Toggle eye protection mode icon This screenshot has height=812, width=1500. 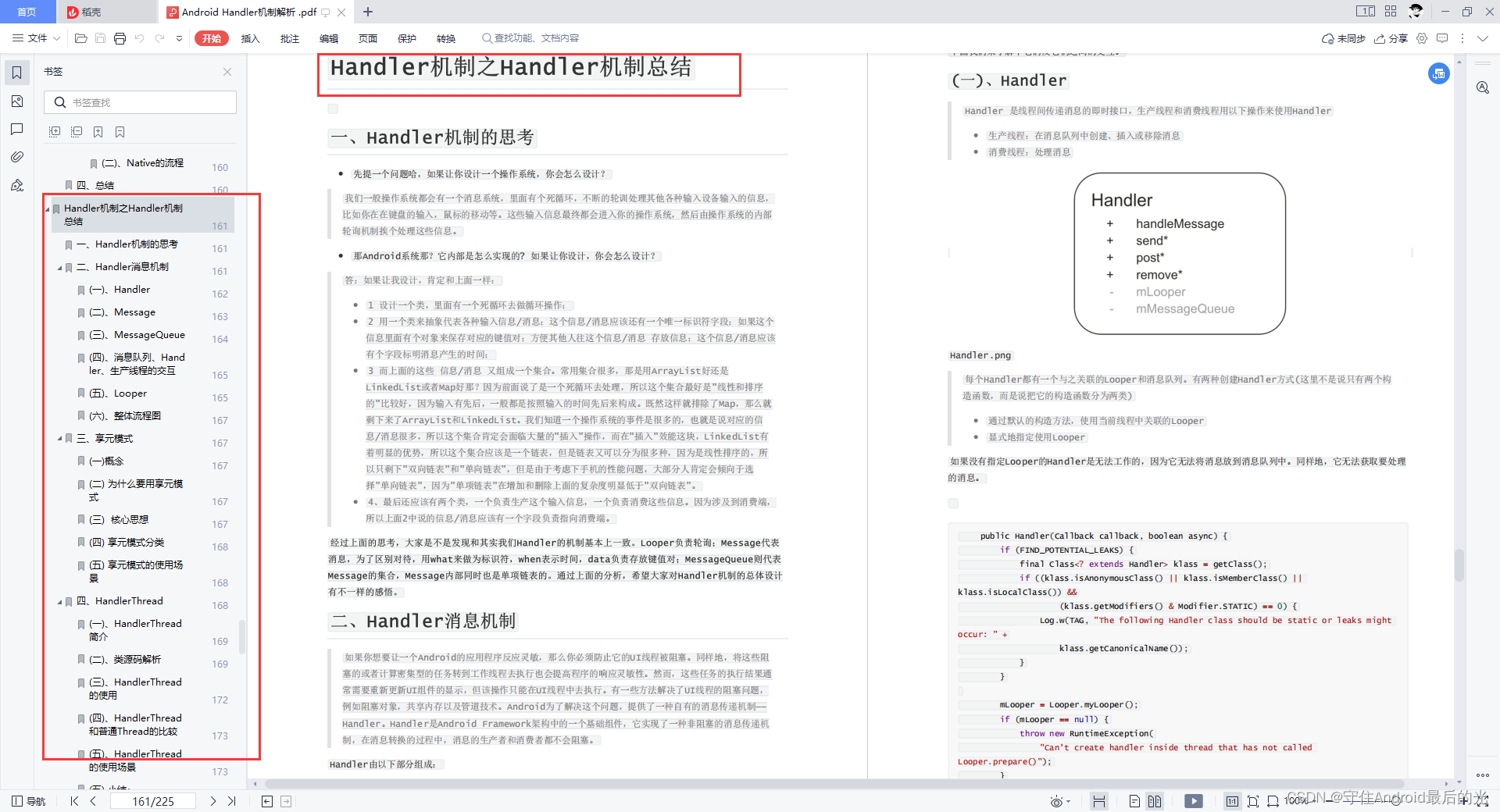(1056, 802)
